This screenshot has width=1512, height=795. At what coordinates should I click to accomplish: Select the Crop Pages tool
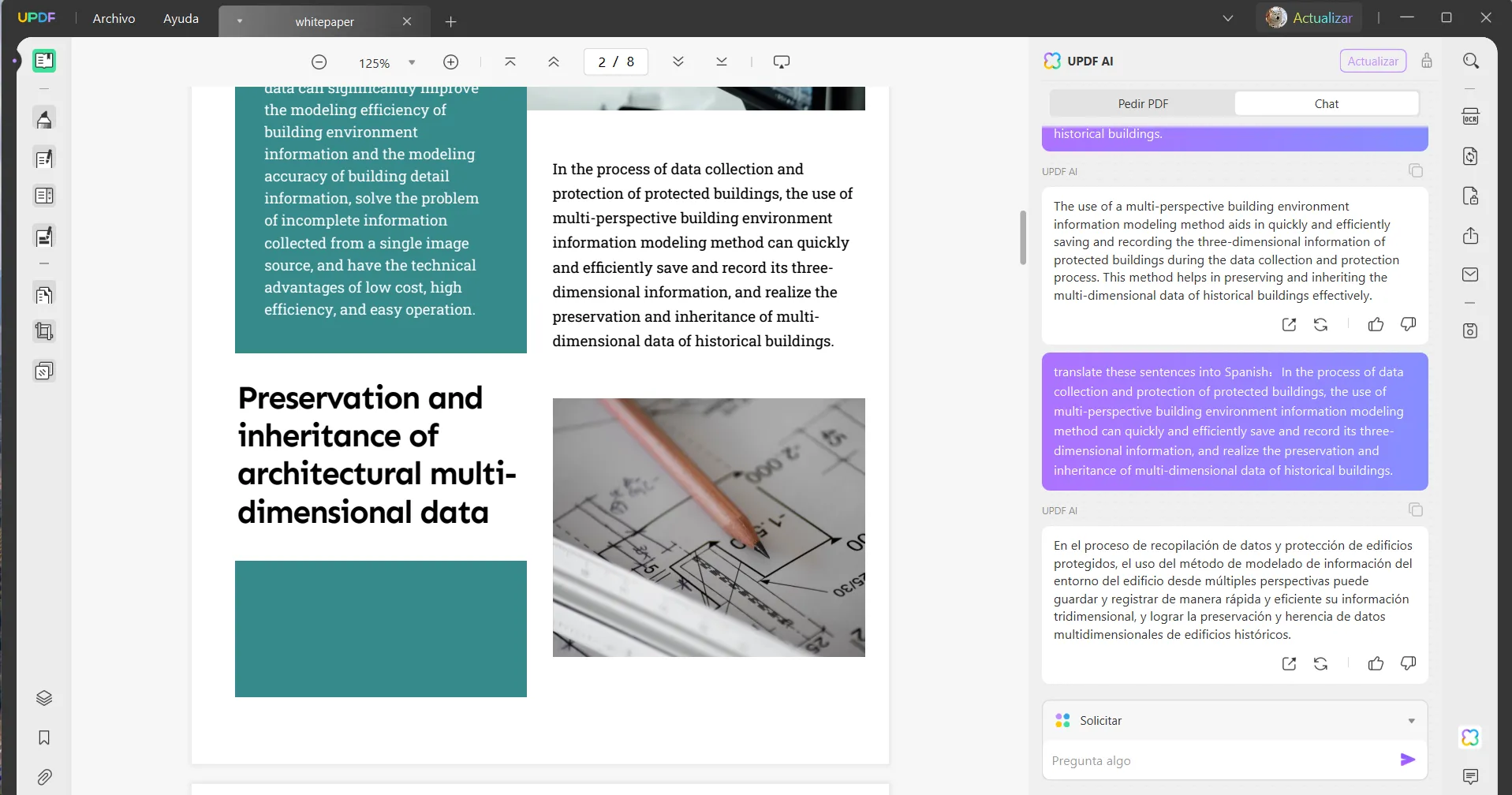(44, 331)
